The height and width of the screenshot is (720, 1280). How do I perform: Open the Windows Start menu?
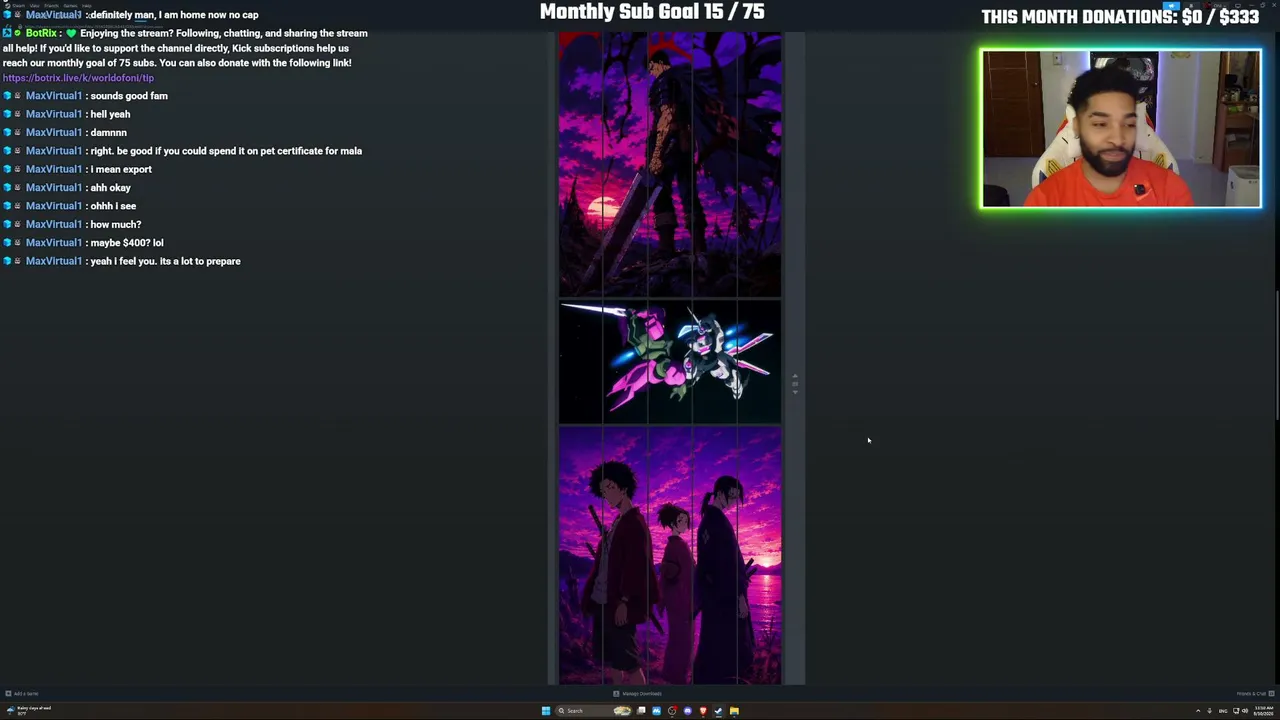[545, 711]
